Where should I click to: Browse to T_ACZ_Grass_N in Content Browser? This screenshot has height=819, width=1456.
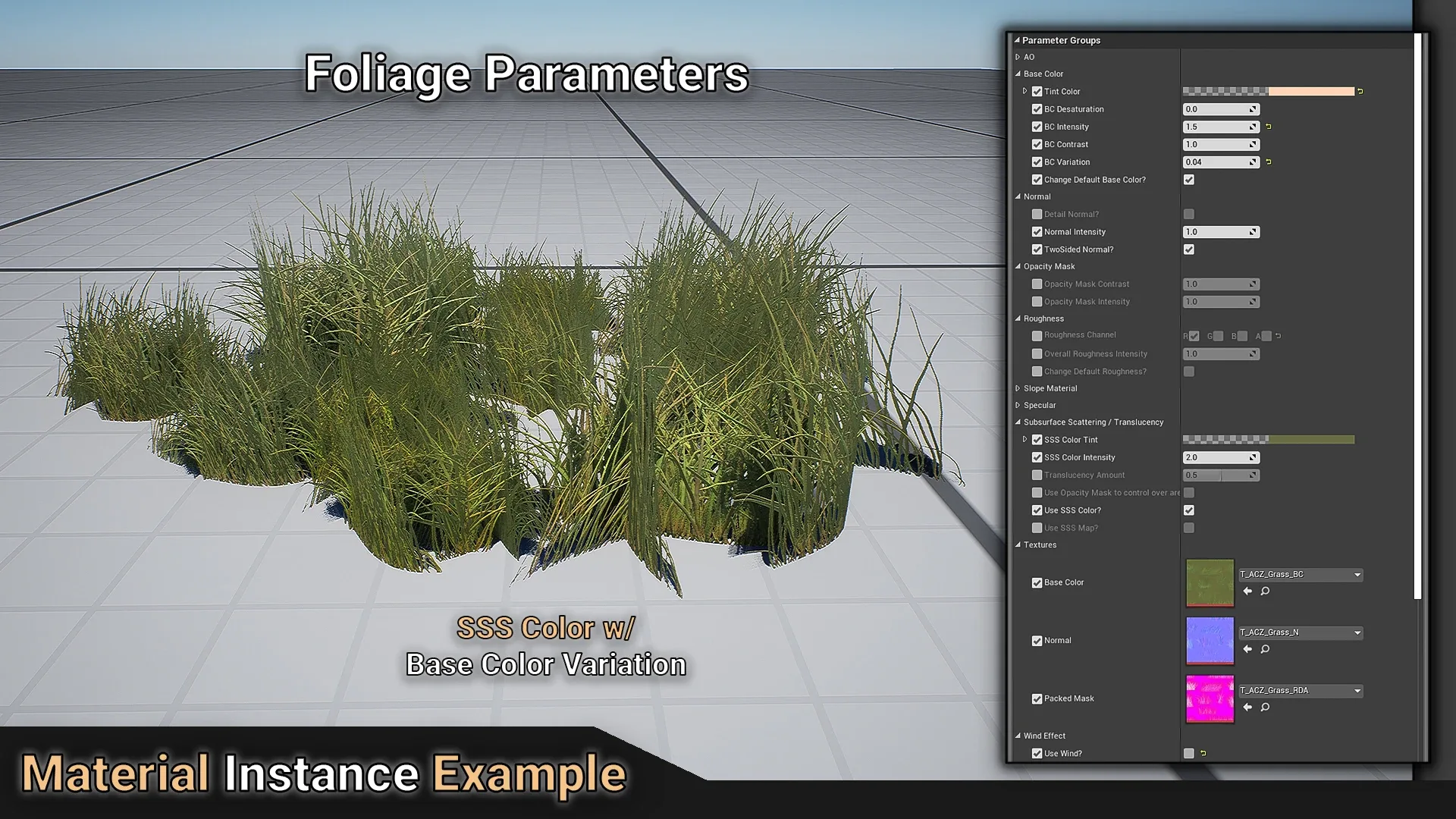tap(1265, 649)
